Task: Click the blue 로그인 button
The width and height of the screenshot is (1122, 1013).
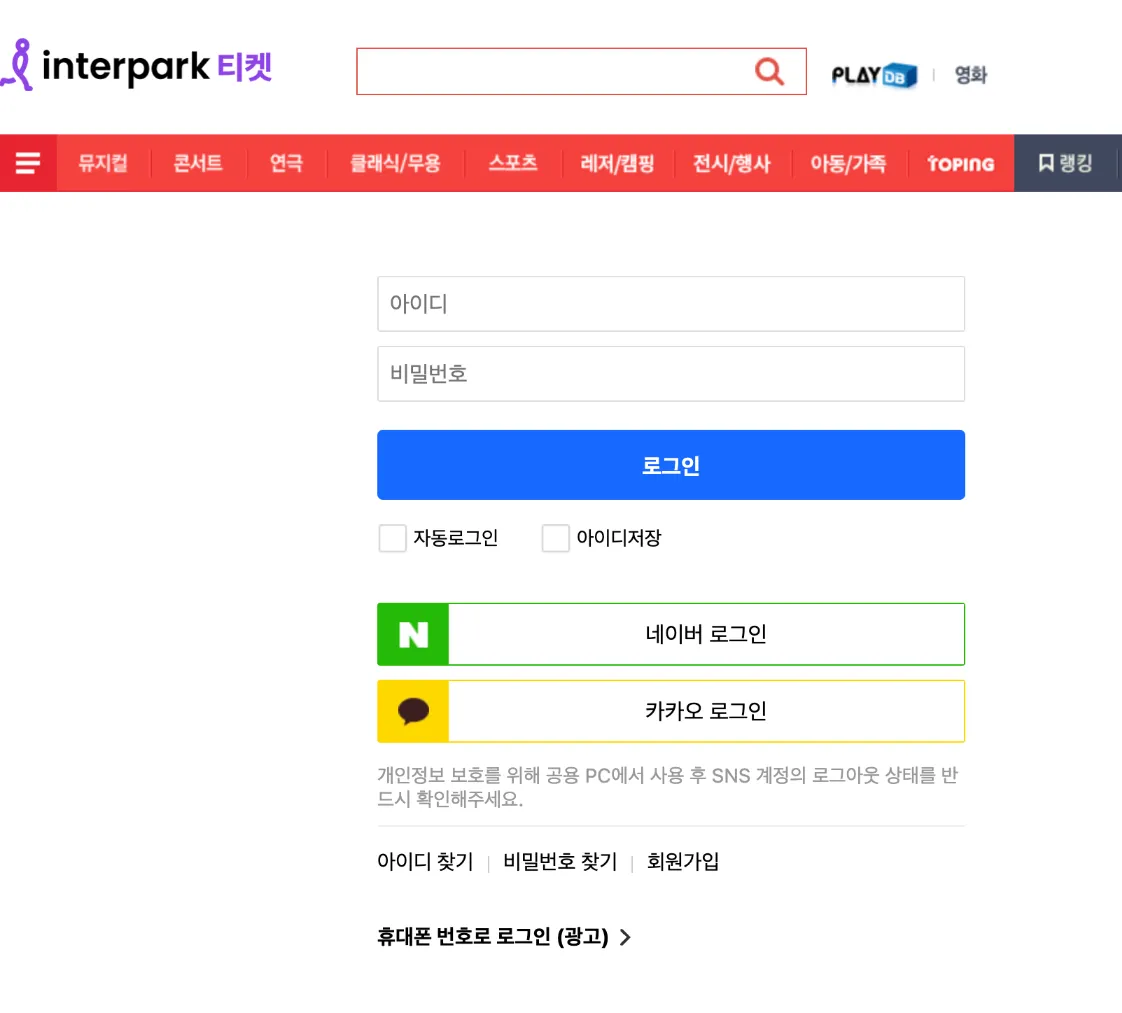Action: pos(671,465)
